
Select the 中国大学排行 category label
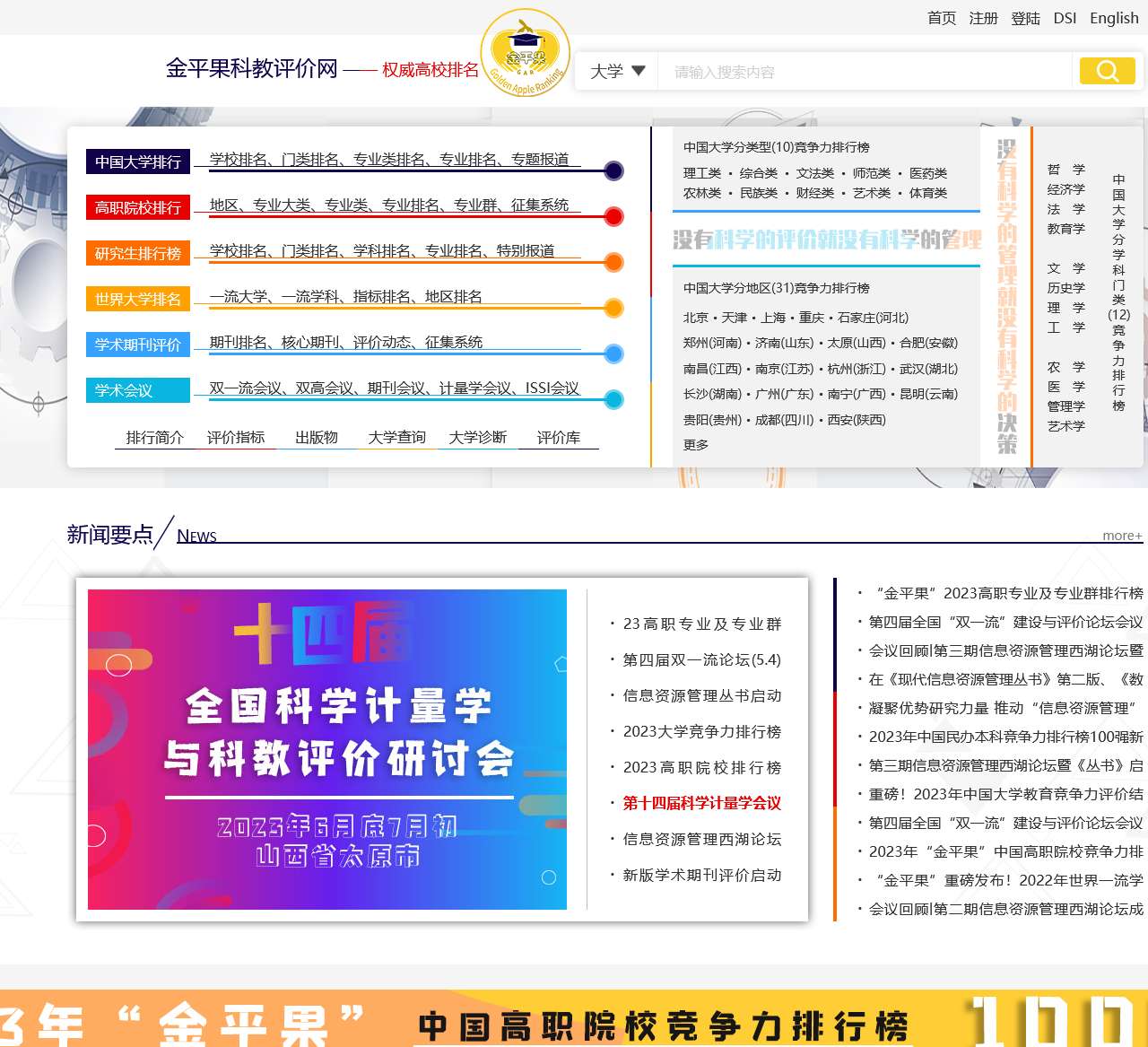pos(138,161)
